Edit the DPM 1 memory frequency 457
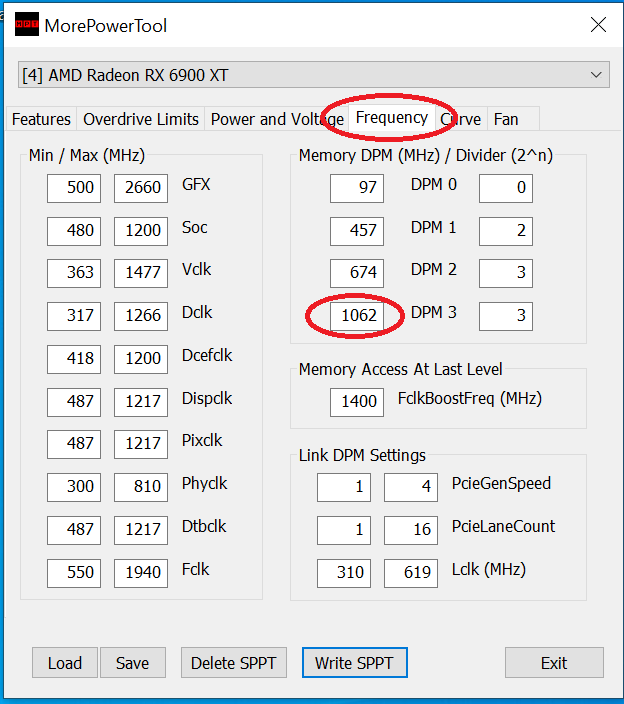 pos(357,231)
